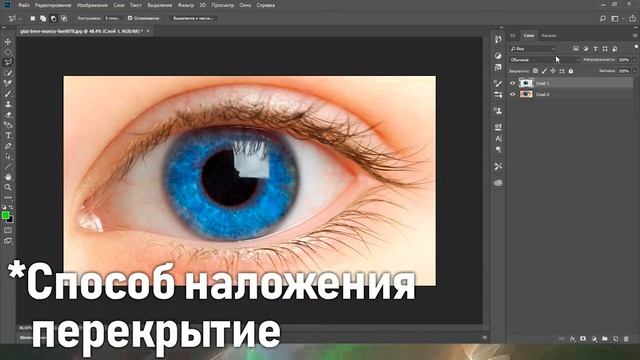Toggle lock position
This screenshot has height=360, width=640.
pyautogui.click(x=553, y=71)
